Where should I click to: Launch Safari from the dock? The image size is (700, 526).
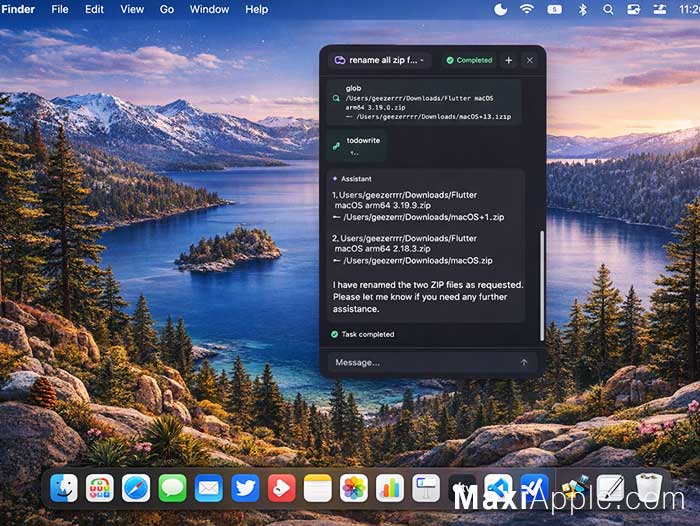(136, 488)
